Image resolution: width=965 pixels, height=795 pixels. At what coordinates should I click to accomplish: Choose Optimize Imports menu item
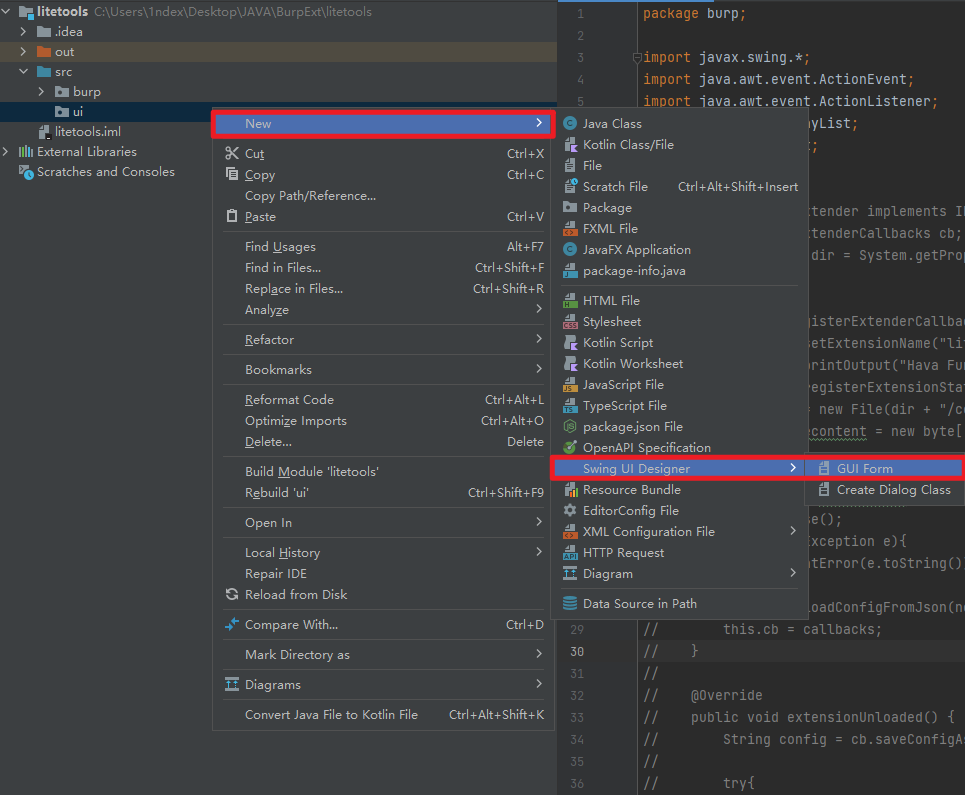tap(383, 421)
